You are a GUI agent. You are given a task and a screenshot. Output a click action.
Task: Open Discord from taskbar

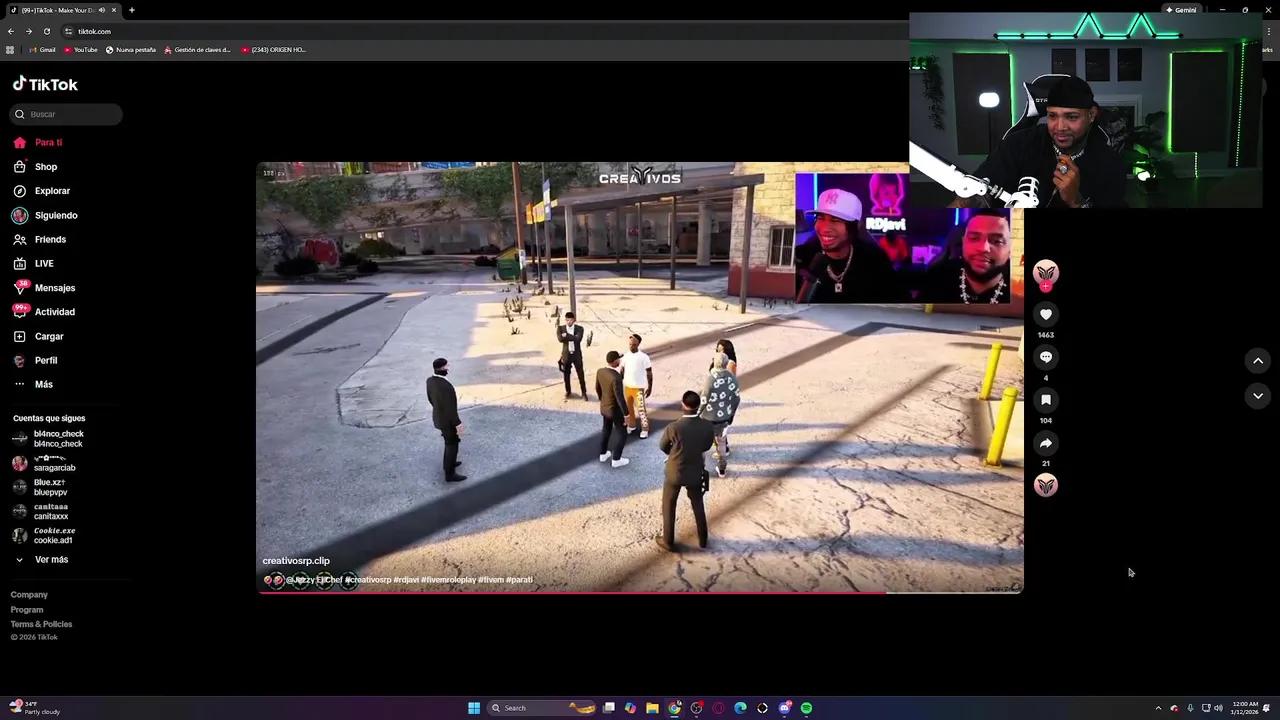[784, 708]
